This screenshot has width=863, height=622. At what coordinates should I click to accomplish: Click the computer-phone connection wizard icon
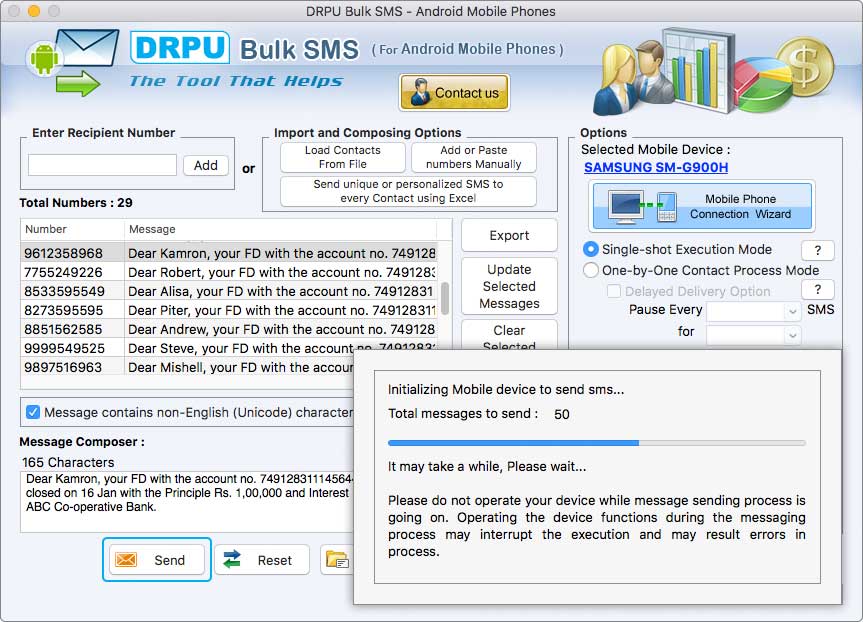642,206
